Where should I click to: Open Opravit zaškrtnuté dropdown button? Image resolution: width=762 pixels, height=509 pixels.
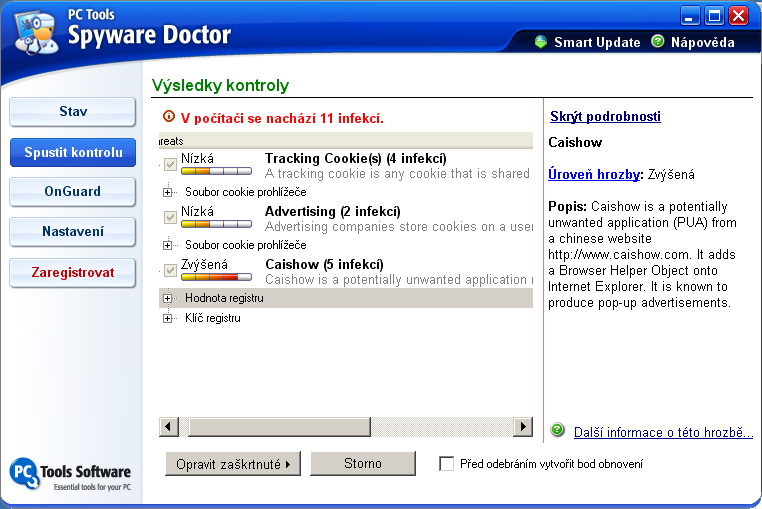click(233, 464)
